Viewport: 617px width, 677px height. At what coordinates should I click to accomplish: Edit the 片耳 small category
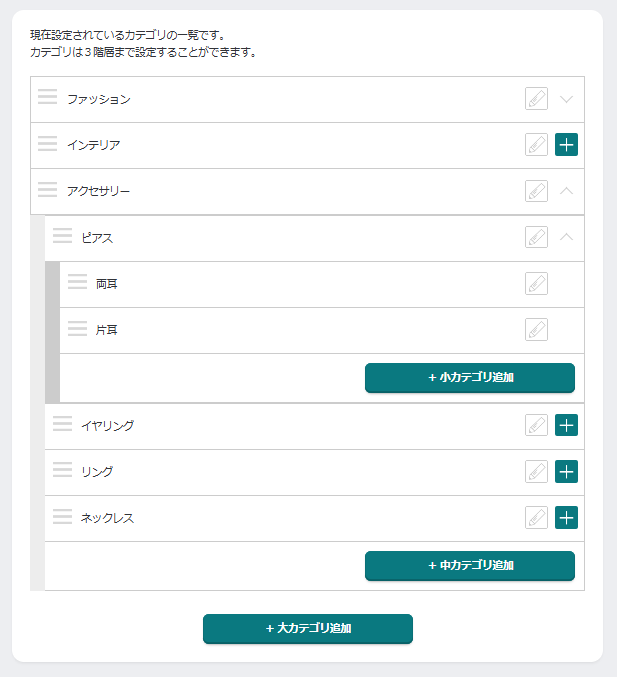point(537,329)
